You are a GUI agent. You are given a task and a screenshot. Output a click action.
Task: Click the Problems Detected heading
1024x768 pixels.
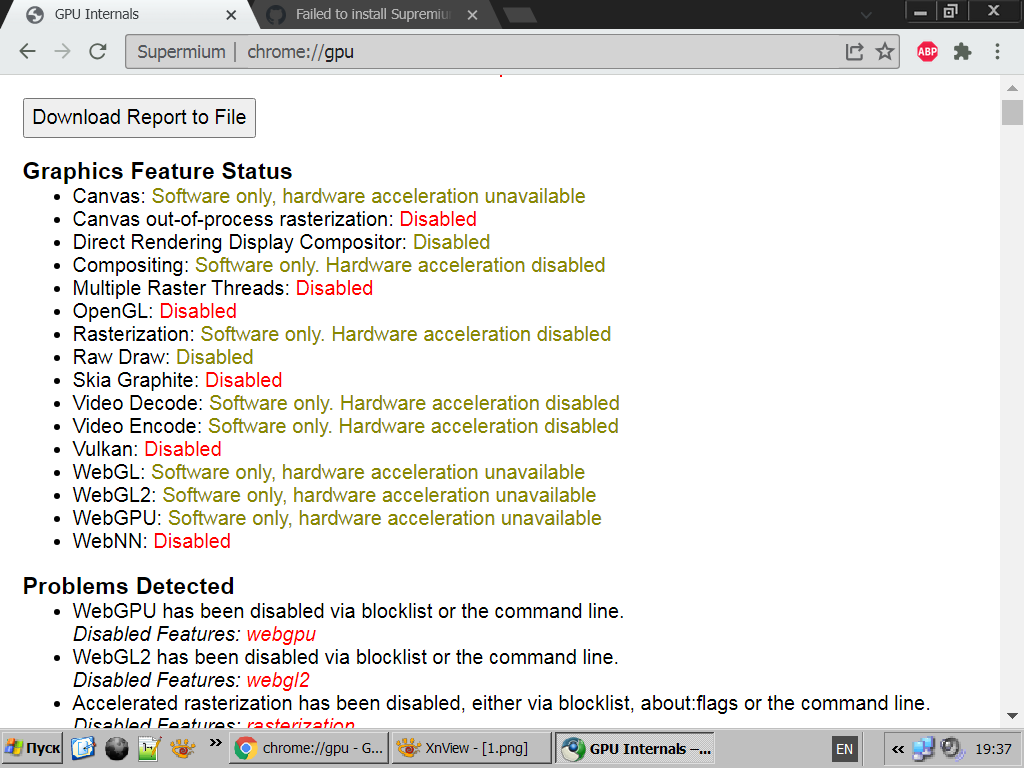(x=129, y=586)
